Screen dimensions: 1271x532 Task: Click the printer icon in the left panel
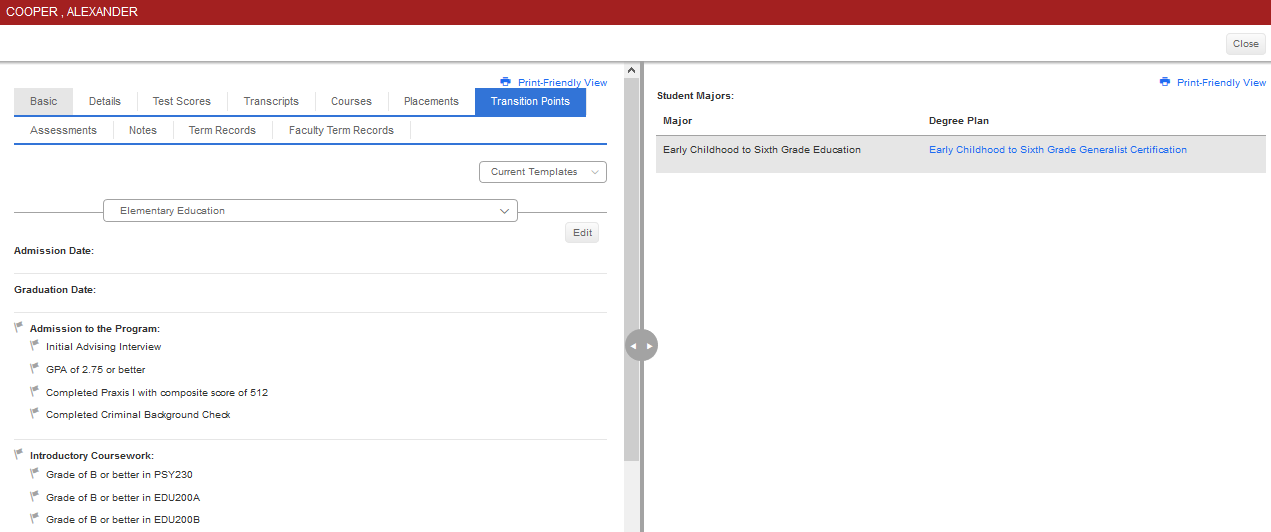tap(506, 82)
